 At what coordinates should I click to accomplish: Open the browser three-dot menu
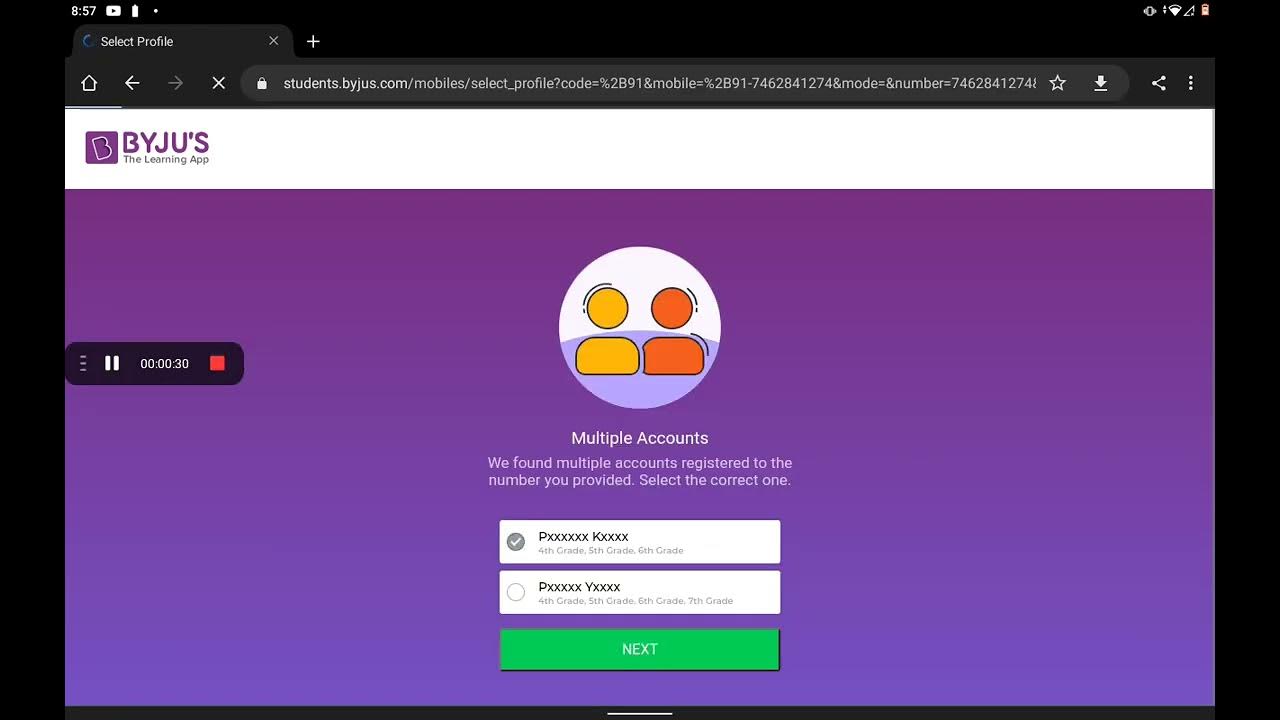coord(1190,83)
